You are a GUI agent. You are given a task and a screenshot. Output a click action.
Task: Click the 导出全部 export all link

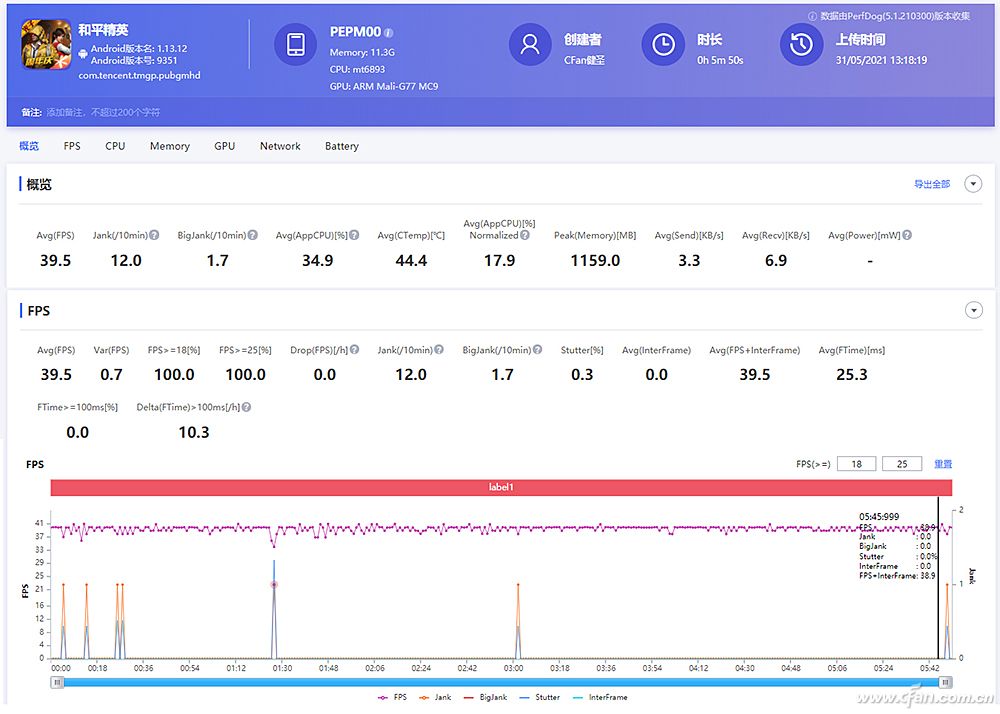[x=931, y=184]
